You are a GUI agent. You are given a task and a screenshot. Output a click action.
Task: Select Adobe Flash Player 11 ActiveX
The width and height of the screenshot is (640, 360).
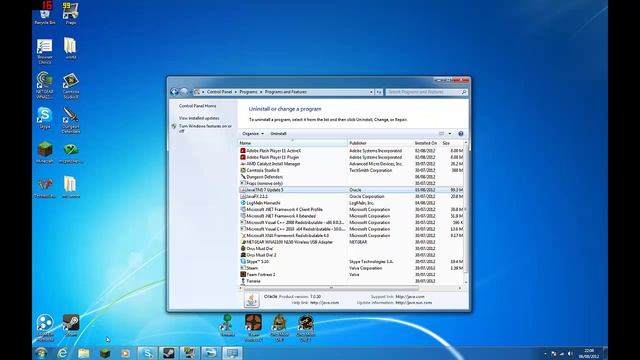click(351, 151)
